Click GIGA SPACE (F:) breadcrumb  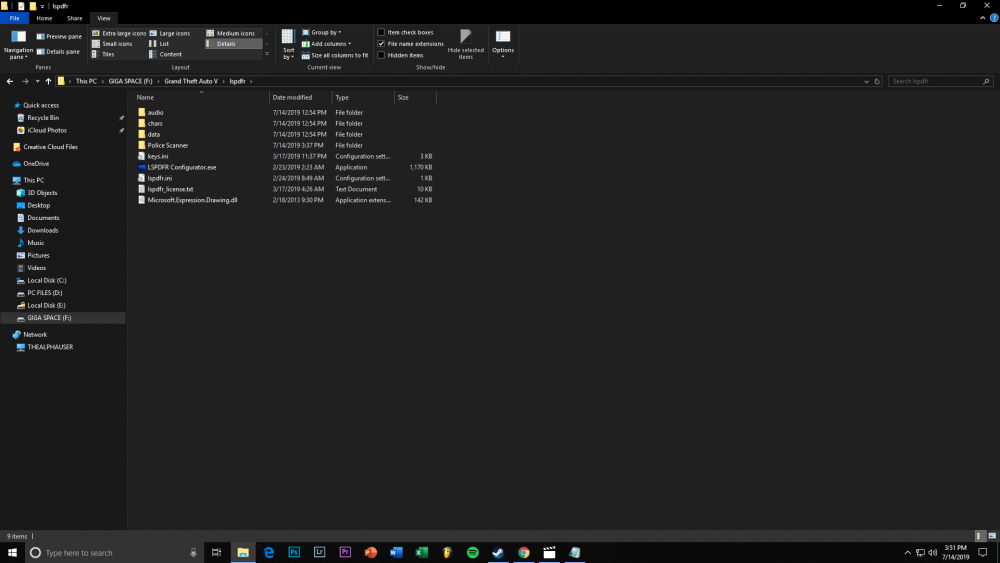130,82
